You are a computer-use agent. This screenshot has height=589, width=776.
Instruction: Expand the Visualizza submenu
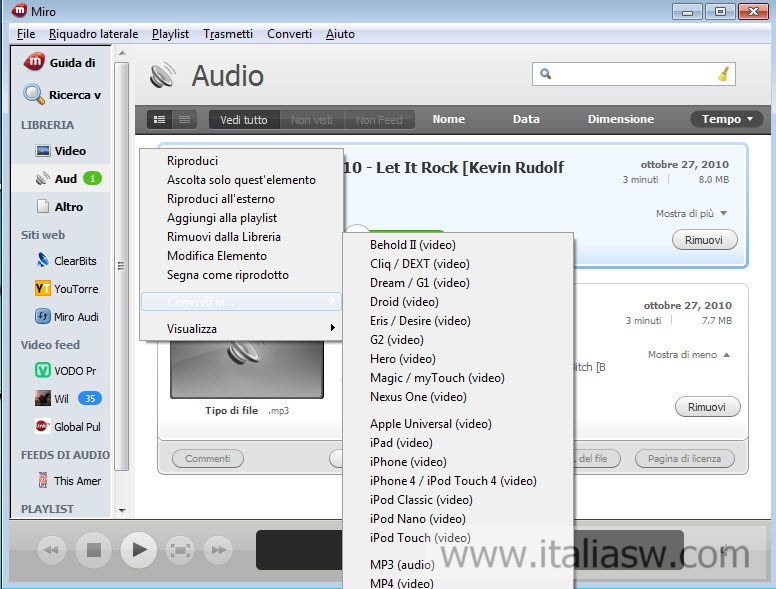coord(242,329)
